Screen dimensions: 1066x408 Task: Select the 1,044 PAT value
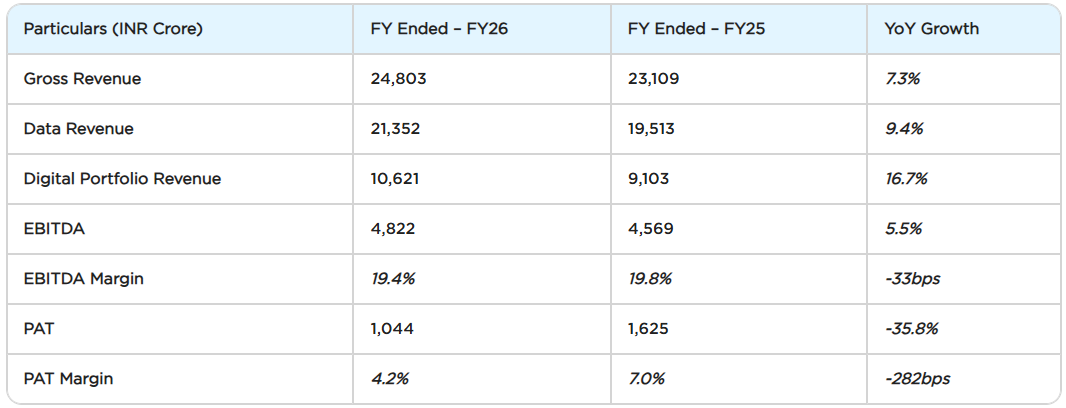[392, 329]
